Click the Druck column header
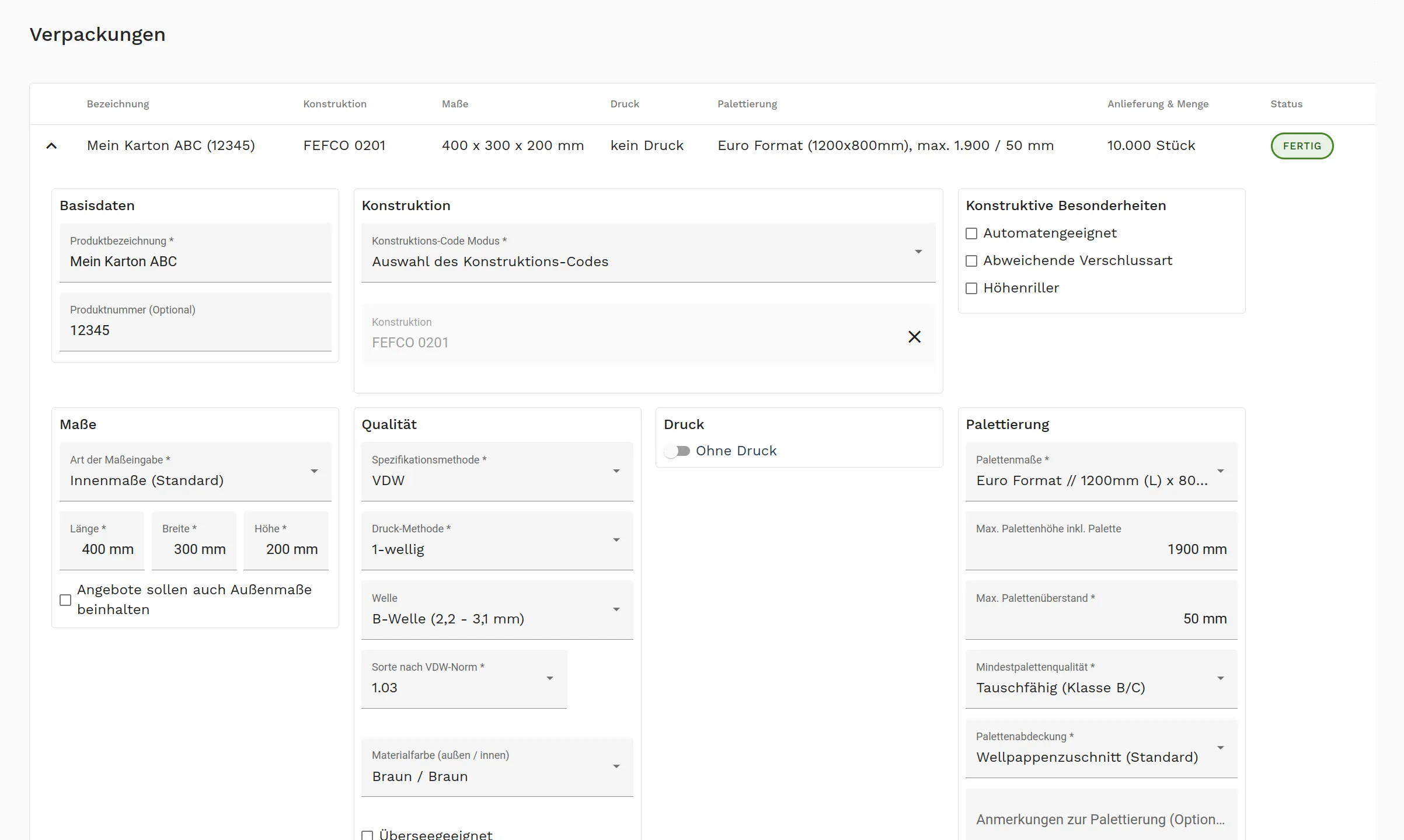Viewport: 1404px width, 840px height. pos(625,104)
